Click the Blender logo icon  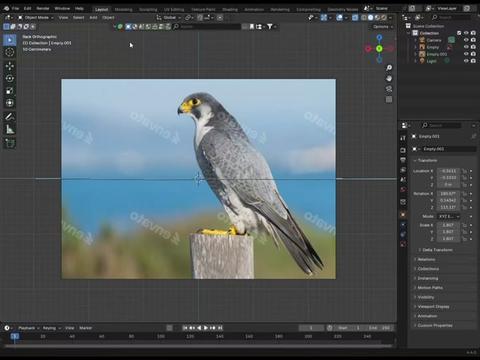point(6,8)
